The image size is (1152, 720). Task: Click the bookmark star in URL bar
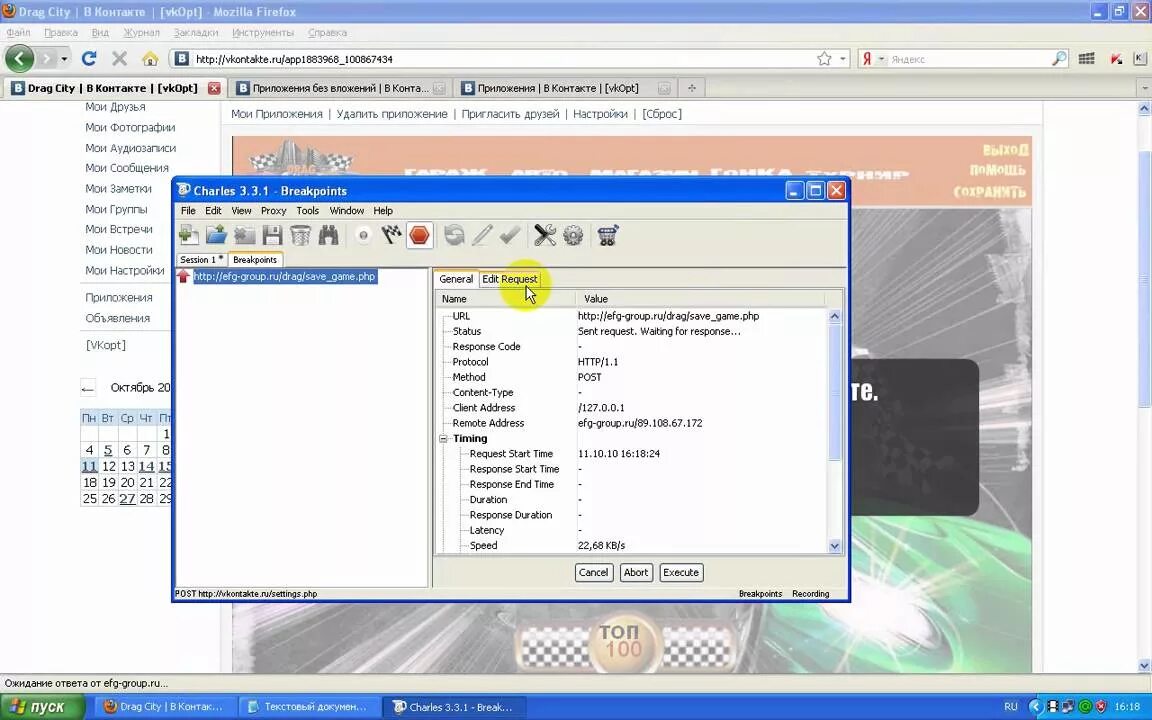tap(824, 59)
